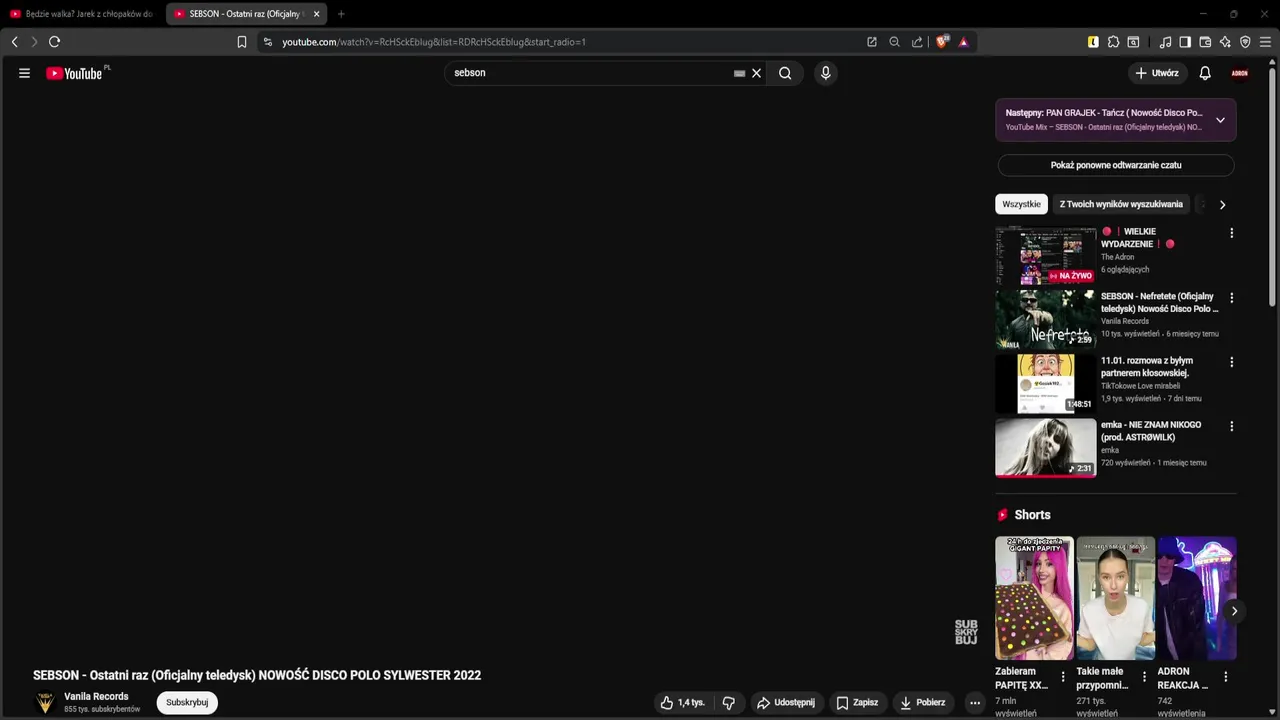Open the music note playlist icon
Screen dimensions: 1280x720
coord(1165,42)
